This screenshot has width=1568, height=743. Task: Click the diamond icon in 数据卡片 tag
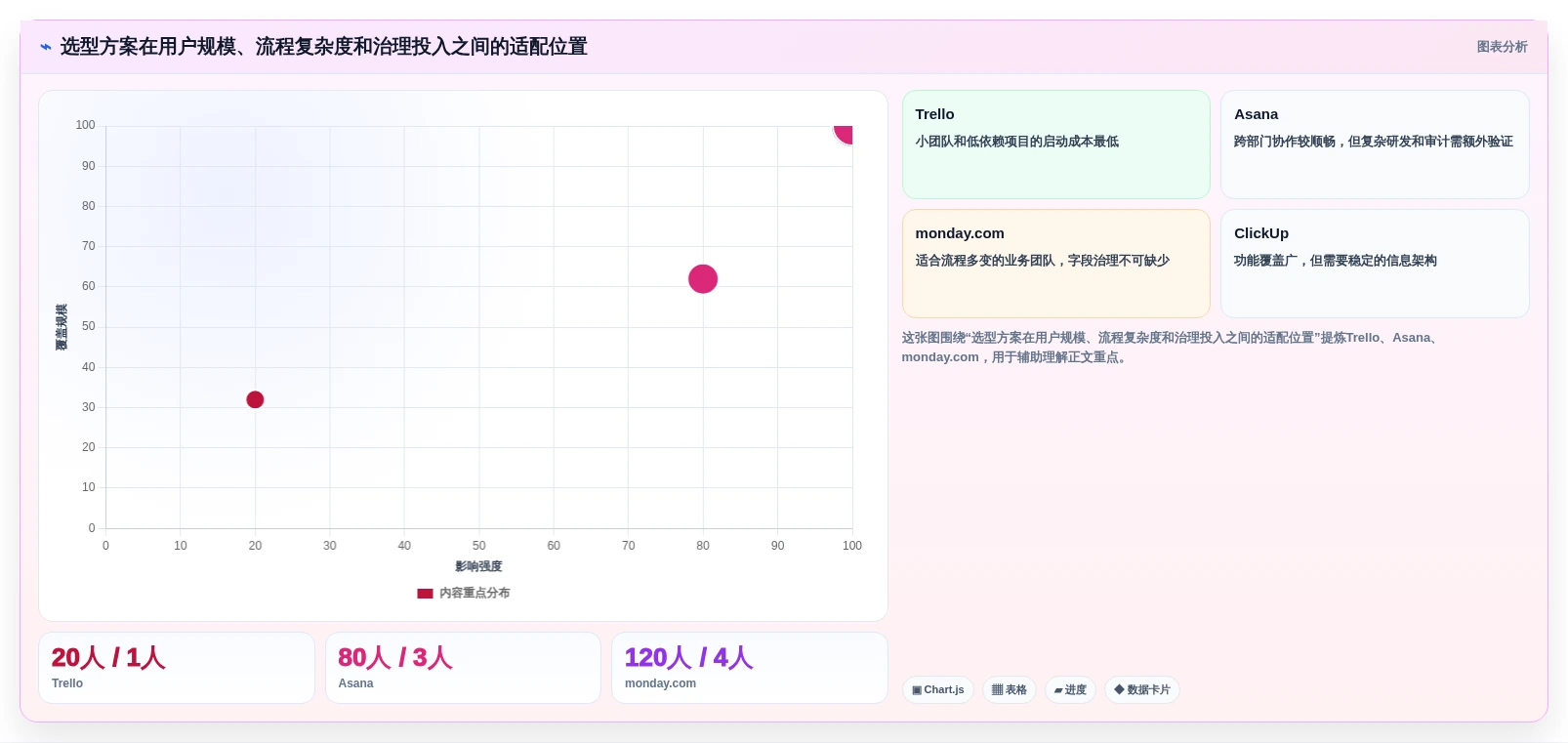(1119, 689)
